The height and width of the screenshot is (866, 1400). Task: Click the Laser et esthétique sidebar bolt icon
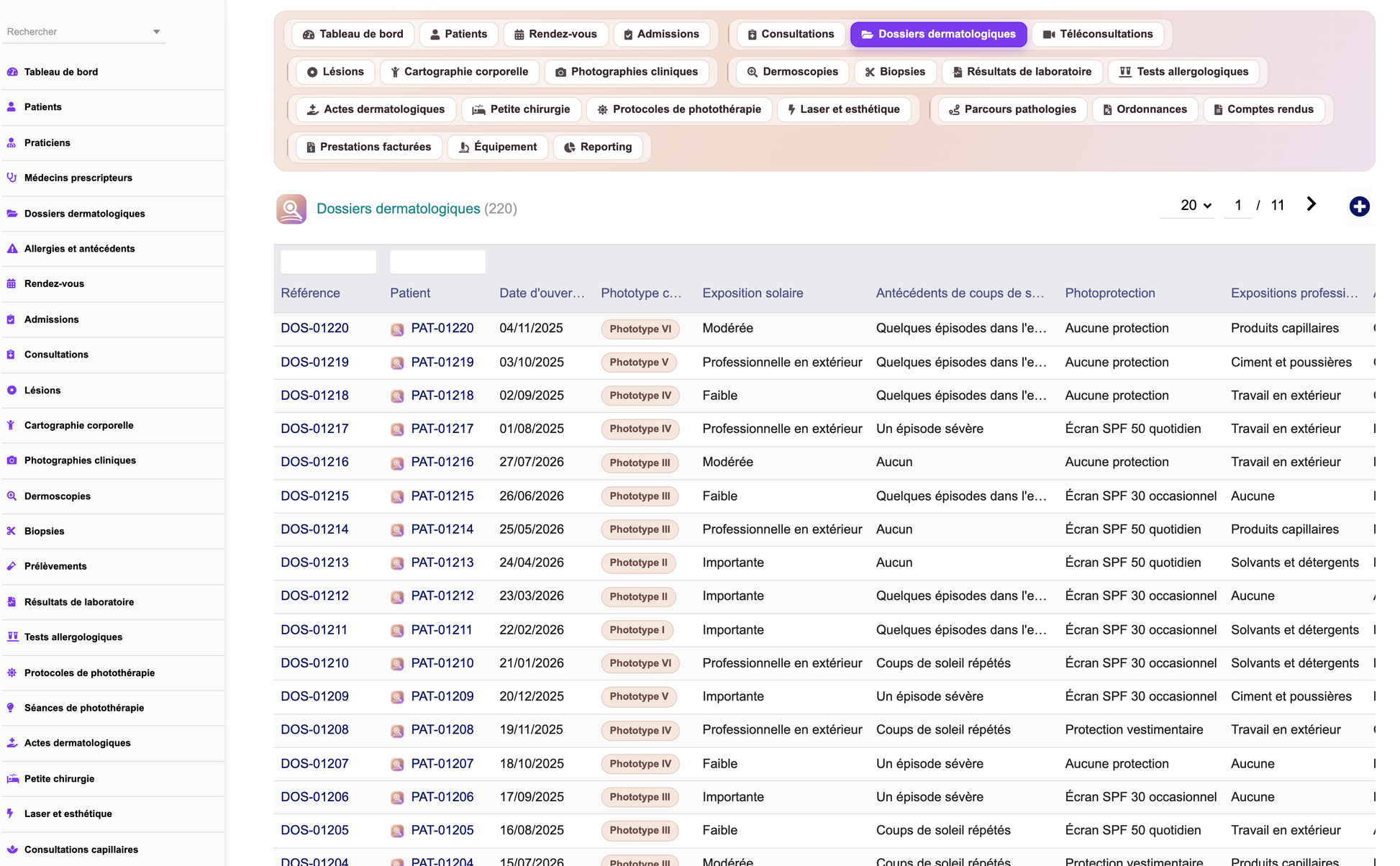click(12, 813)
